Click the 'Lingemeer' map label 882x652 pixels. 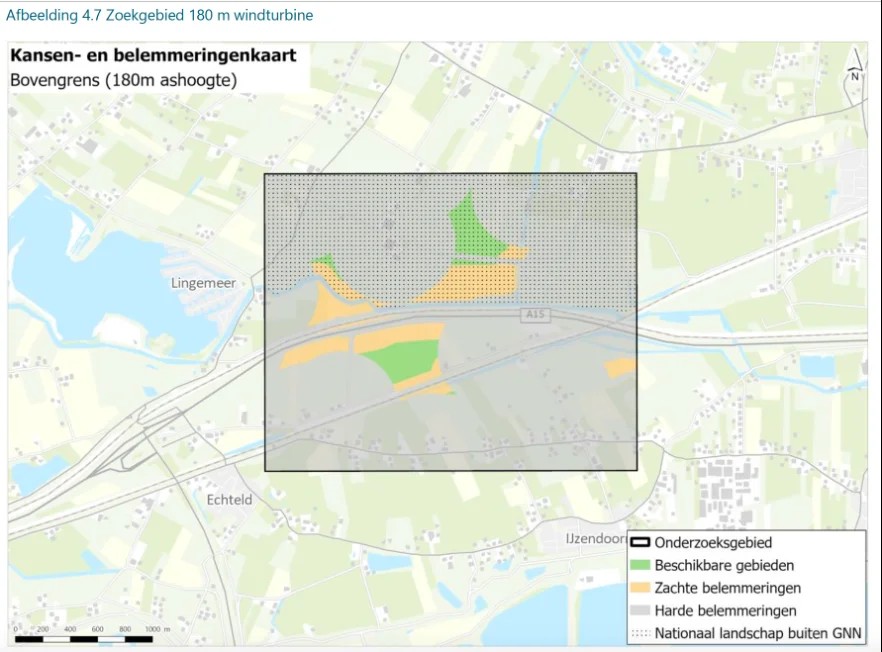[203, 283]
